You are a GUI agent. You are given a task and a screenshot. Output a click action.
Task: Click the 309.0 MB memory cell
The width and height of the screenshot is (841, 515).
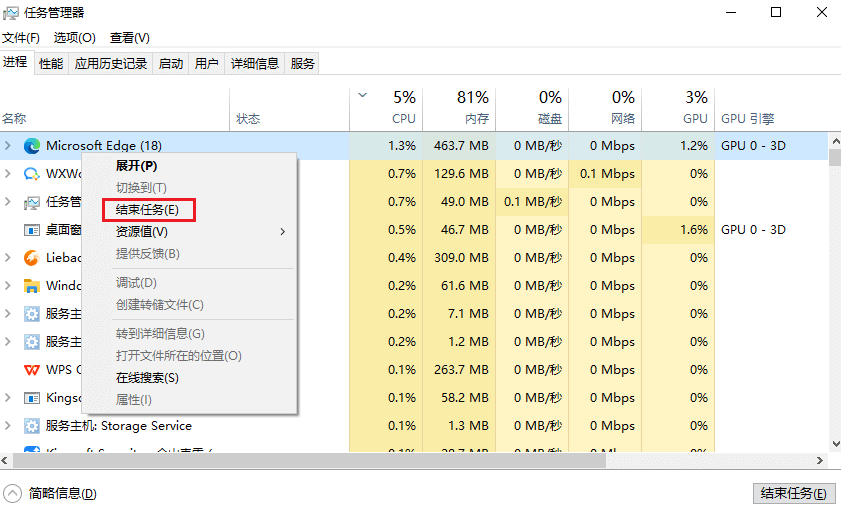[x=459, y=258]
